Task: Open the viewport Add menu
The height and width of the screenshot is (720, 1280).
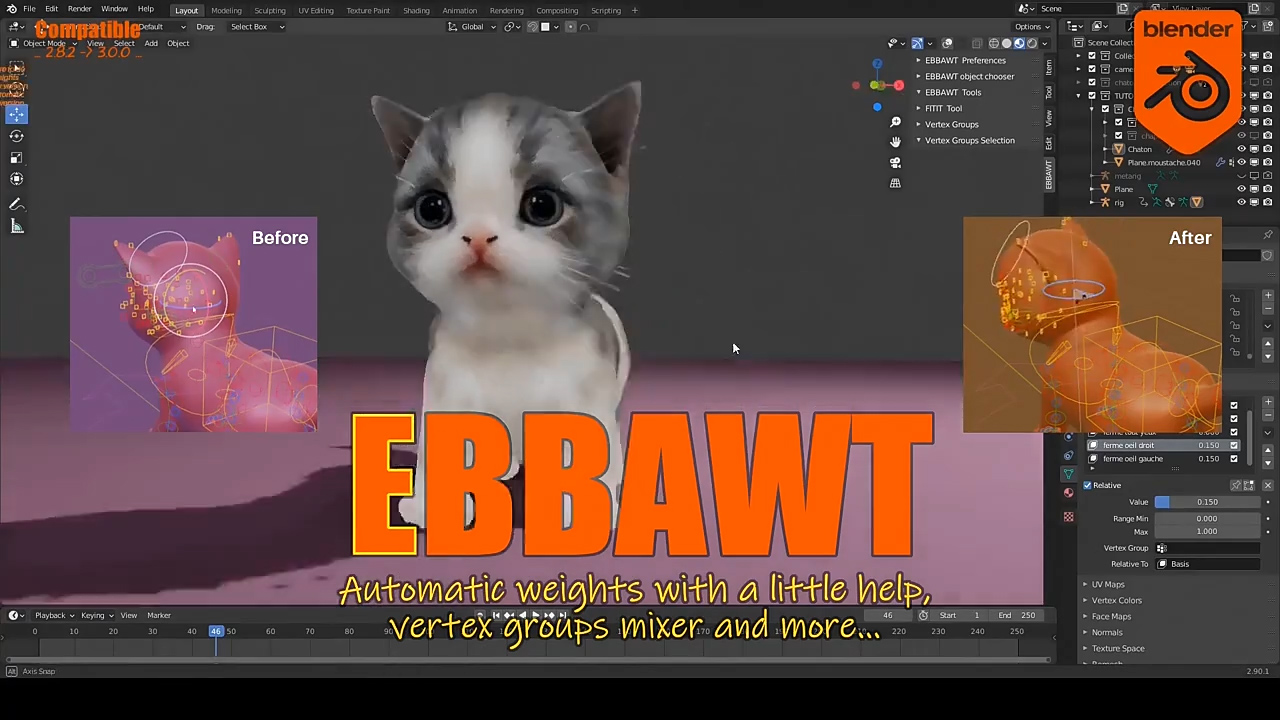Action: [151, 43]
